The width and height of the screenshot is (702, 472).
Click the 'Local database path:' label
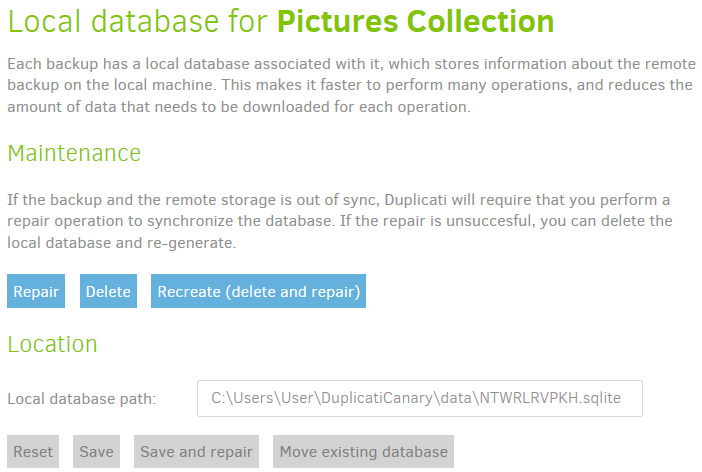coord(82,399)
